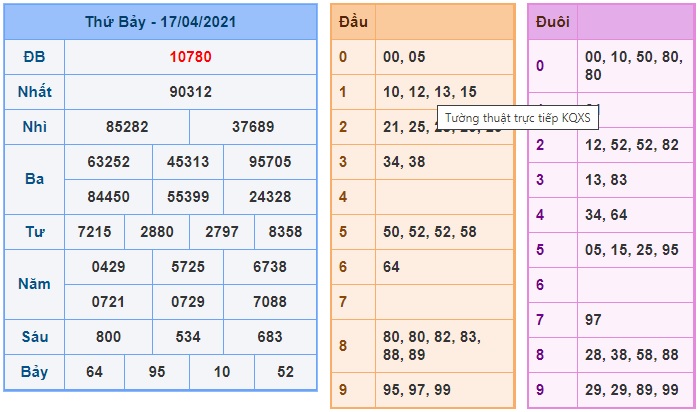Image resolution: width=700 pixels, height=412 pixels.
Task: Click the single value 64 in Đầu table
Action: 391,267
